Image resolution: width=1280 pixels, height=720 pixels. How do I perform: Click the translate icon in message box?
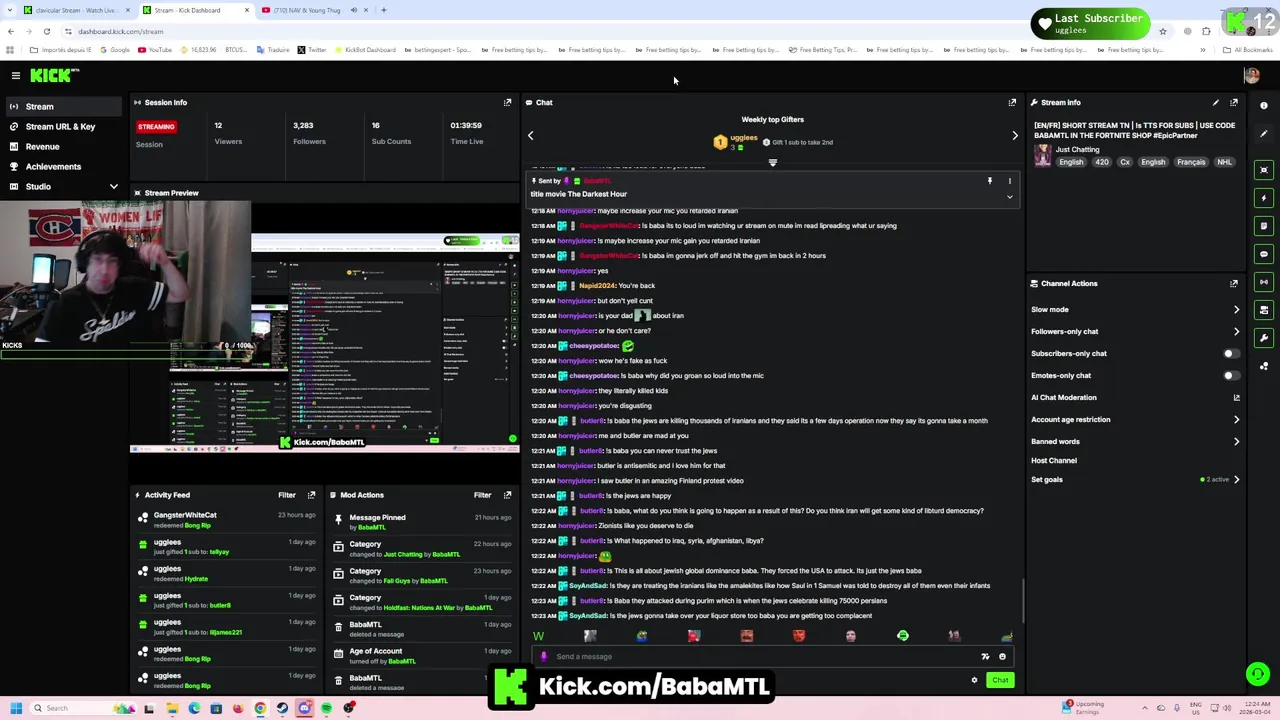[985, 657]
